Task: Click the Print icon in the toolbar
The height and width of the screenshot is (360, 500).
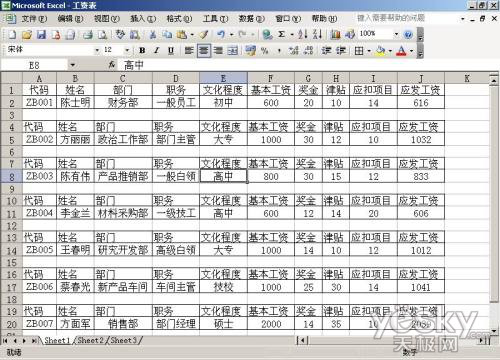Action: click(88, 34)
